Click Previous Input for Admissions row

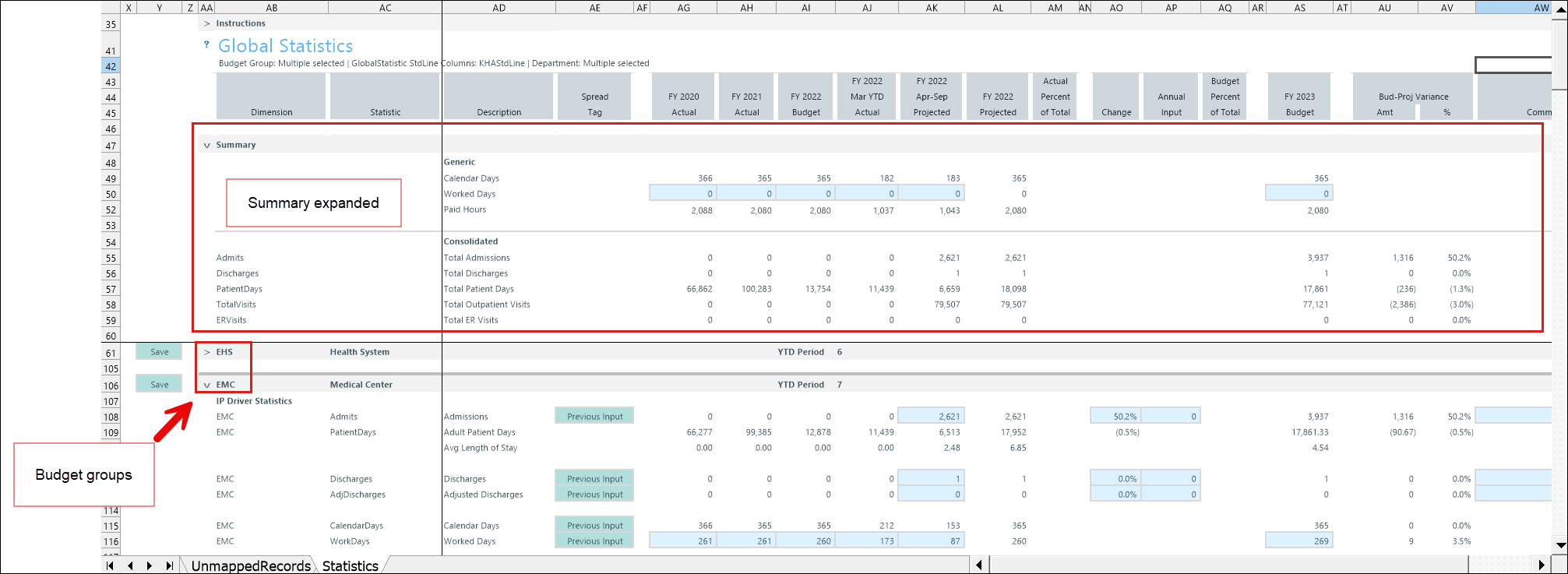click(594, 417)
